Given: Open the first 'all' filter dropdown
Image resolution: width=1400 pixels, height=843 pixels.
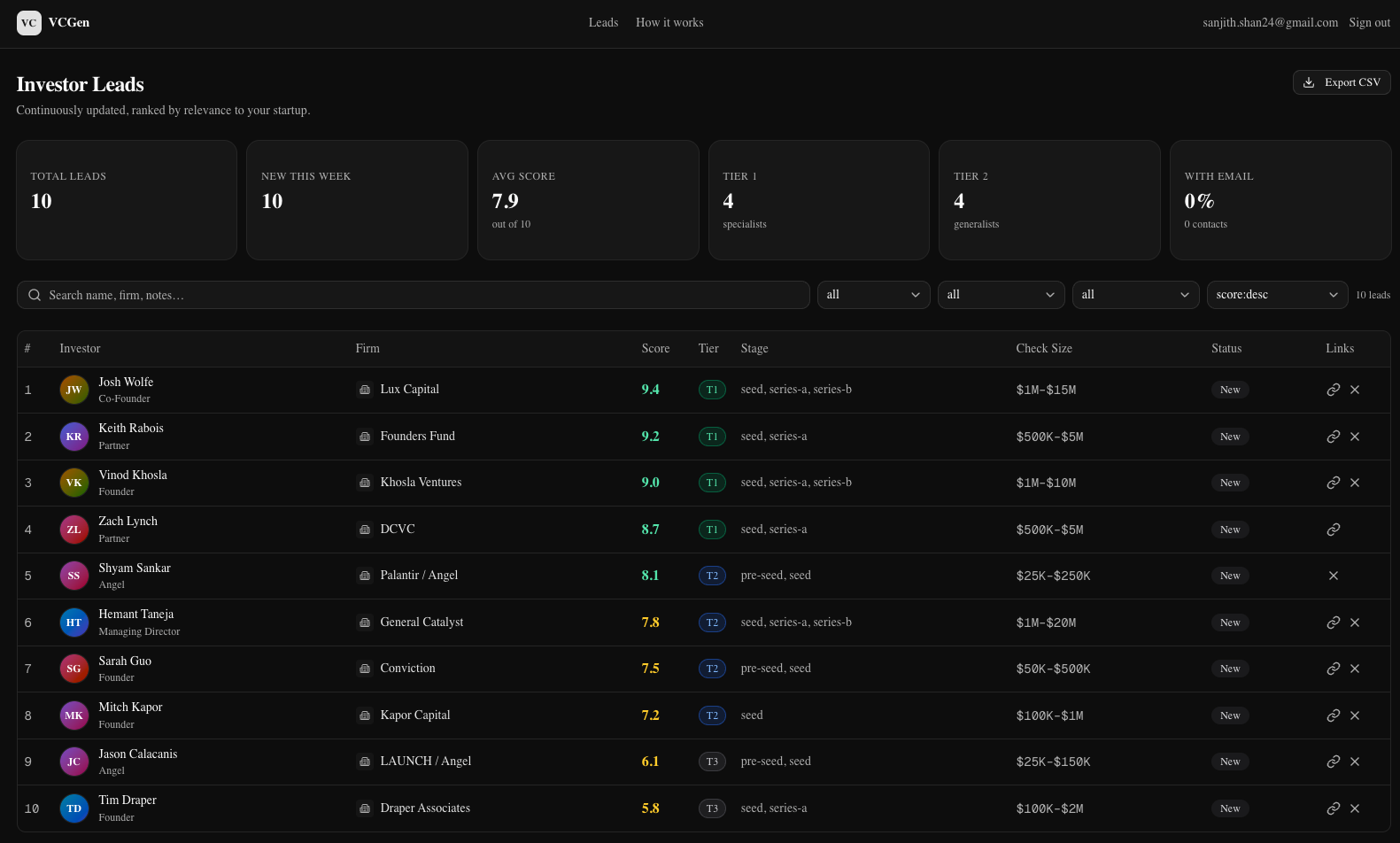Looking at the screenshot, I should (x=874, y=295).
